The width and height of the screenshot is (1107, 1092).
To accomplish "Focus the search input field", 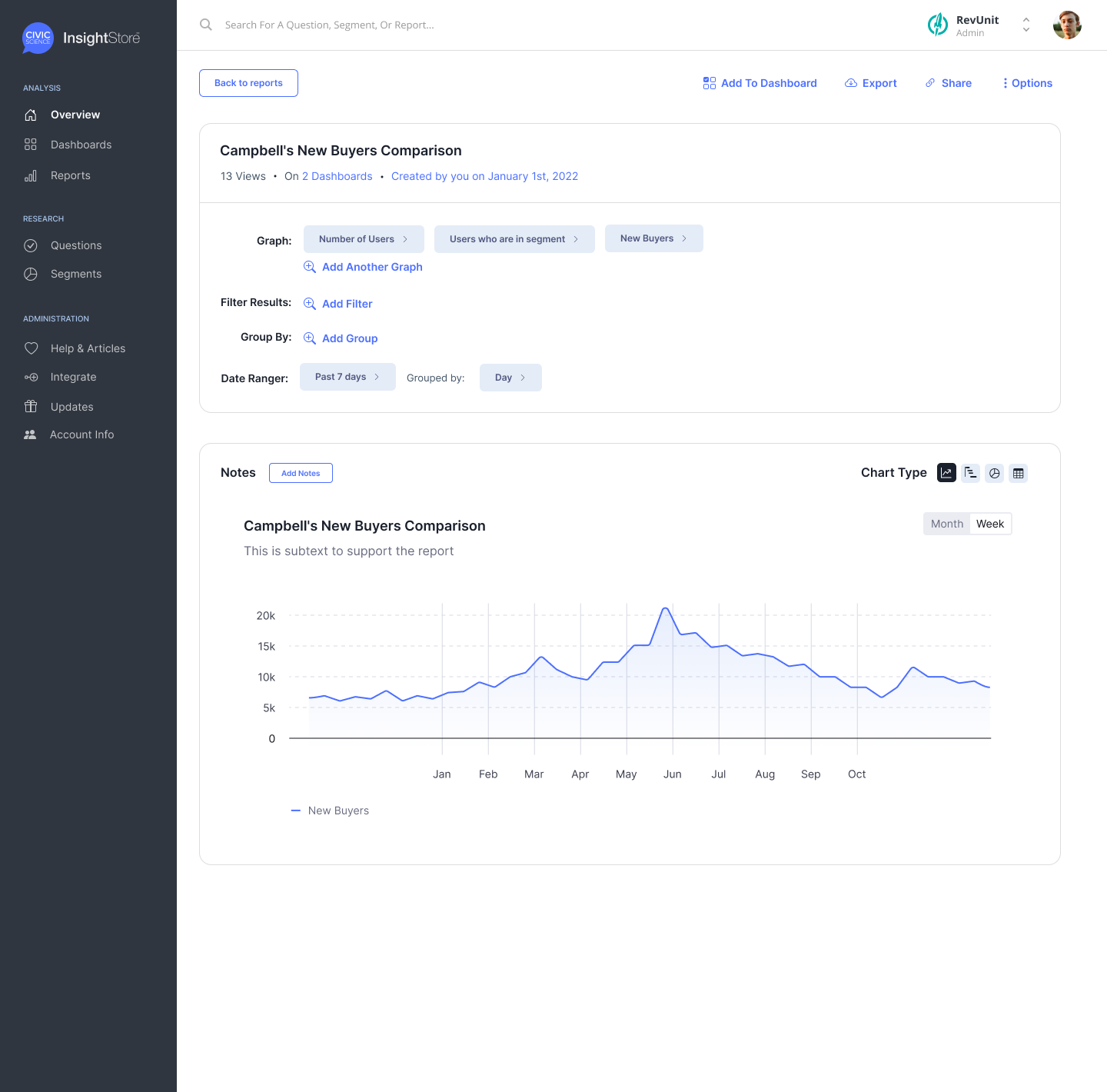I will [x=461, y=25].
